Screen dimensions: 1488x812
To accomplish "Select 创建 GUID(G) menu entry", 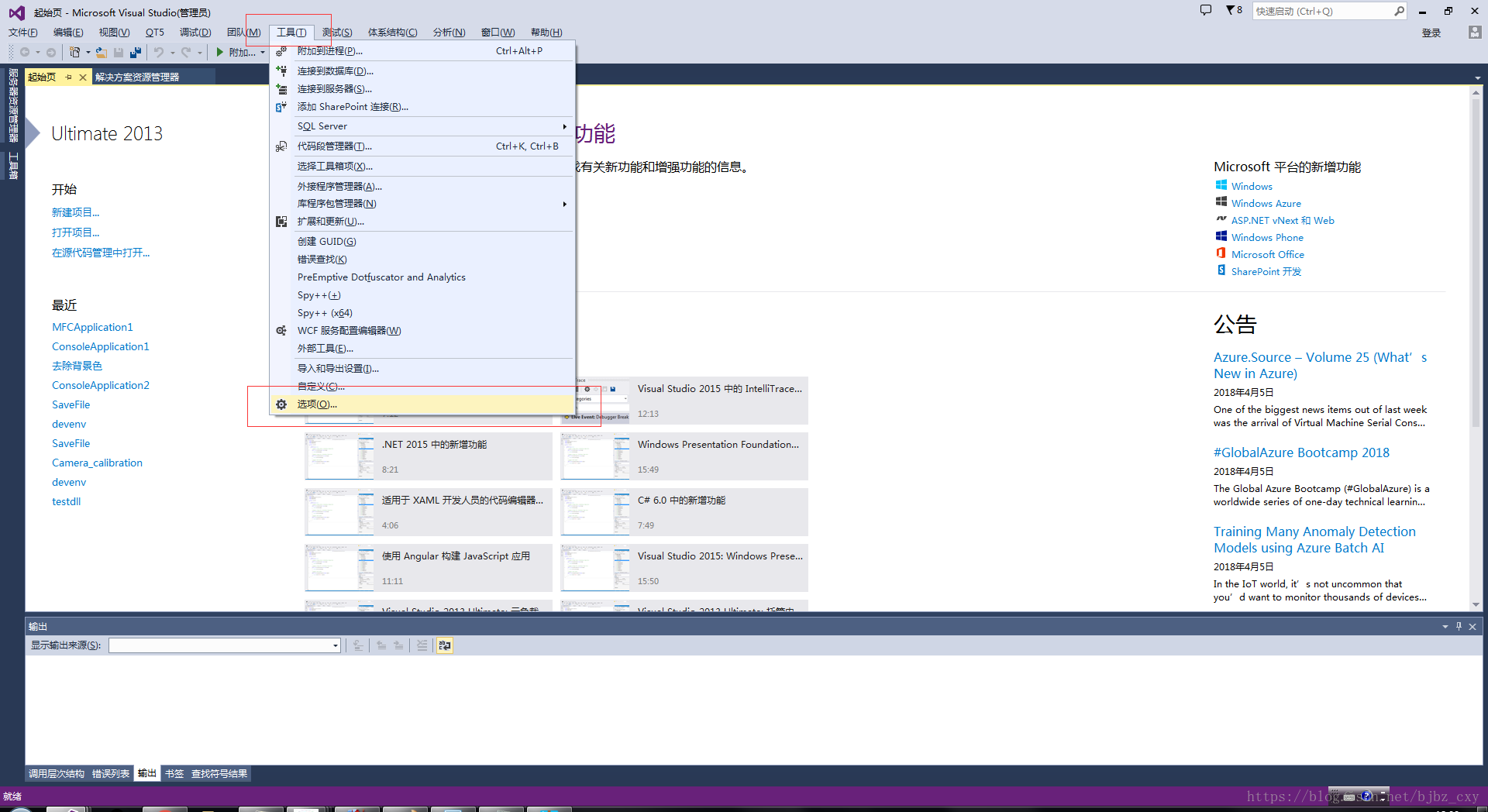I will (422, 242).
